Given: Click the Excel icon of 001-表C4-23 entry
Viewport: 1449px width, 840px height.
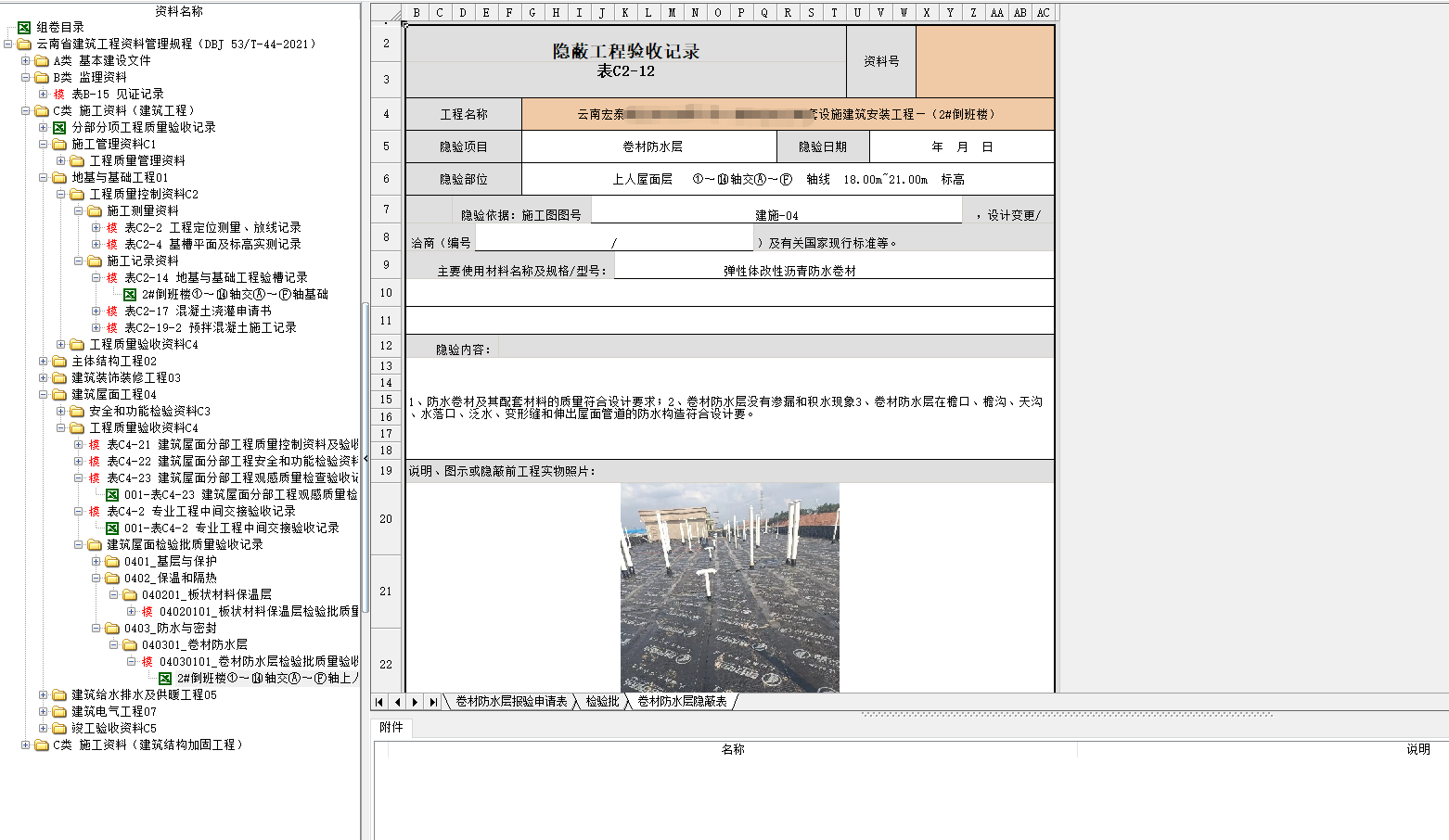Looking at the screenshot, I should [112, 495].
